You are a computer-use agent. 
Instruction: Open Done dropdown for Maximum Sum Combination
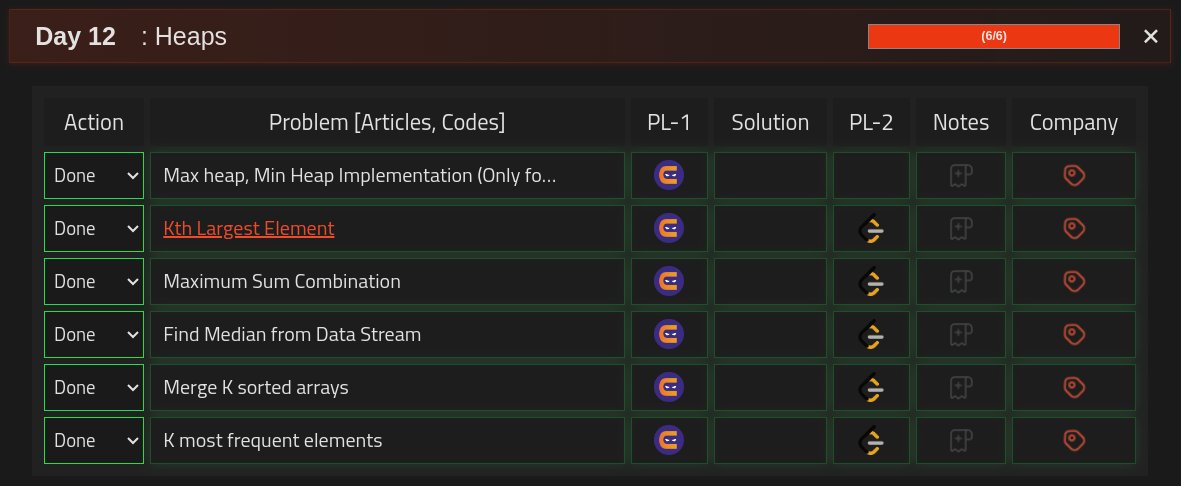coord(94,281)
